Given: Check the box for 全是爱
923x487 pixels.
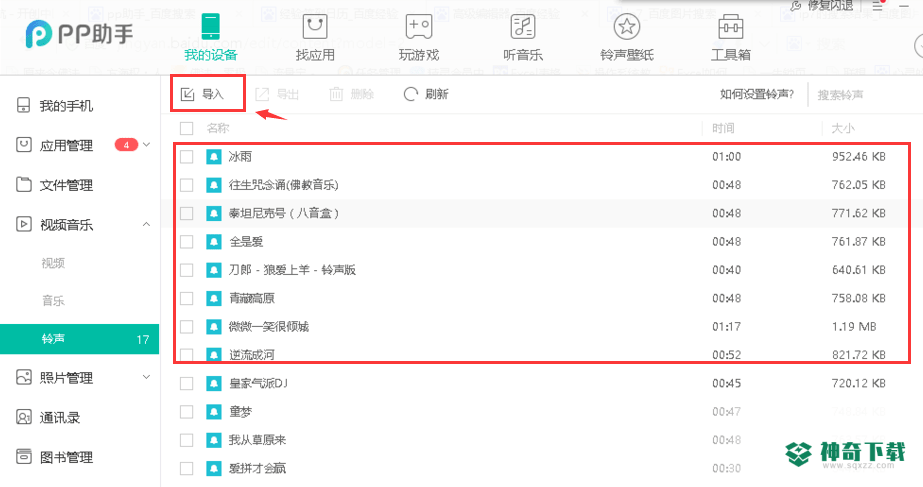Looking at the screenshot, I should click(187, 241).
